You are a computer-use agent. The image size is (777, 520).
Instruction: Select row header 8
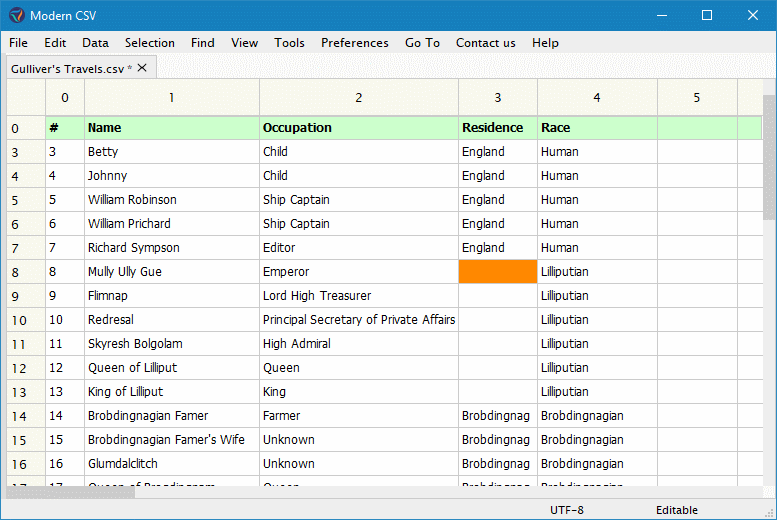[26, 272]
